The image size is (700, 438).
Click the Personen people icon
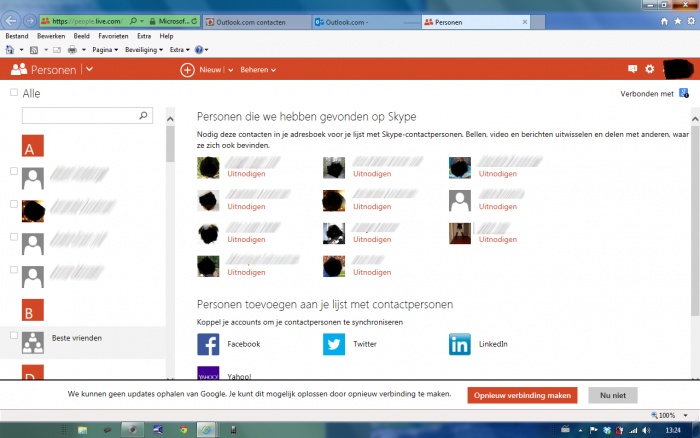(x=19, y=69)
